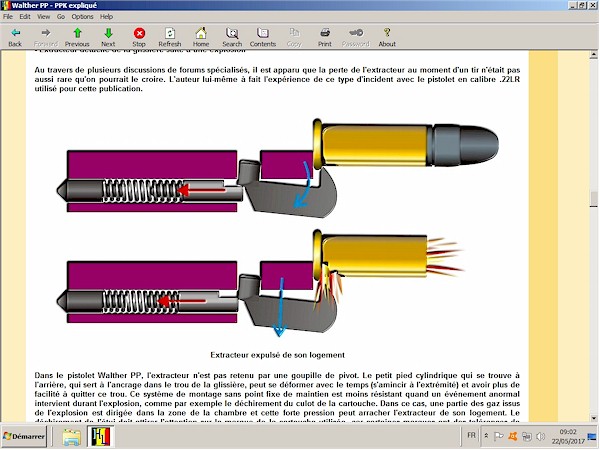
Task: Click the vertical scrollbar thumb
Action: click(593, 199)
